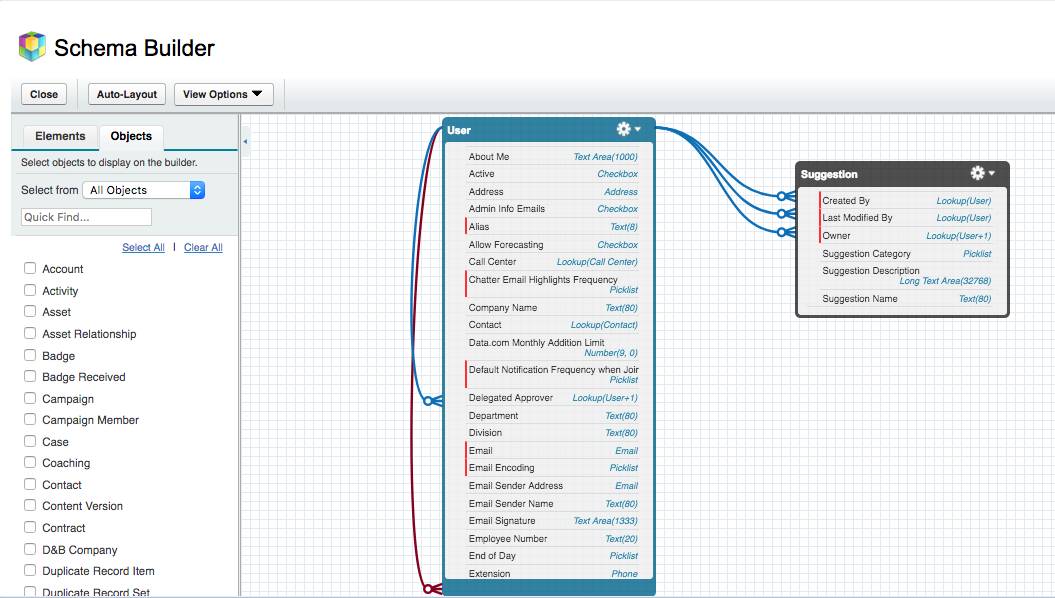This screenshot has height=598, width=1055.
Task: Select the Content Version checkbox
Action: point(30,505)
